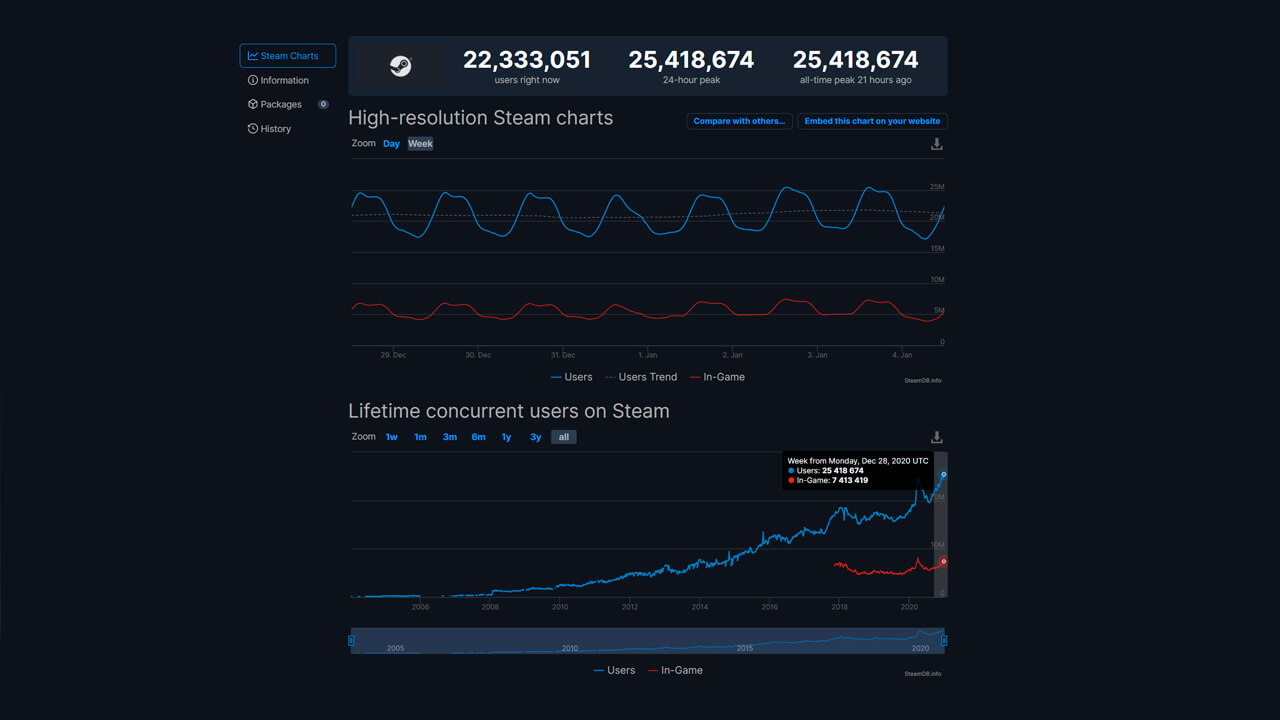
Task: Set lifetime chart zoom to 1y
Action: pos(507,437)
